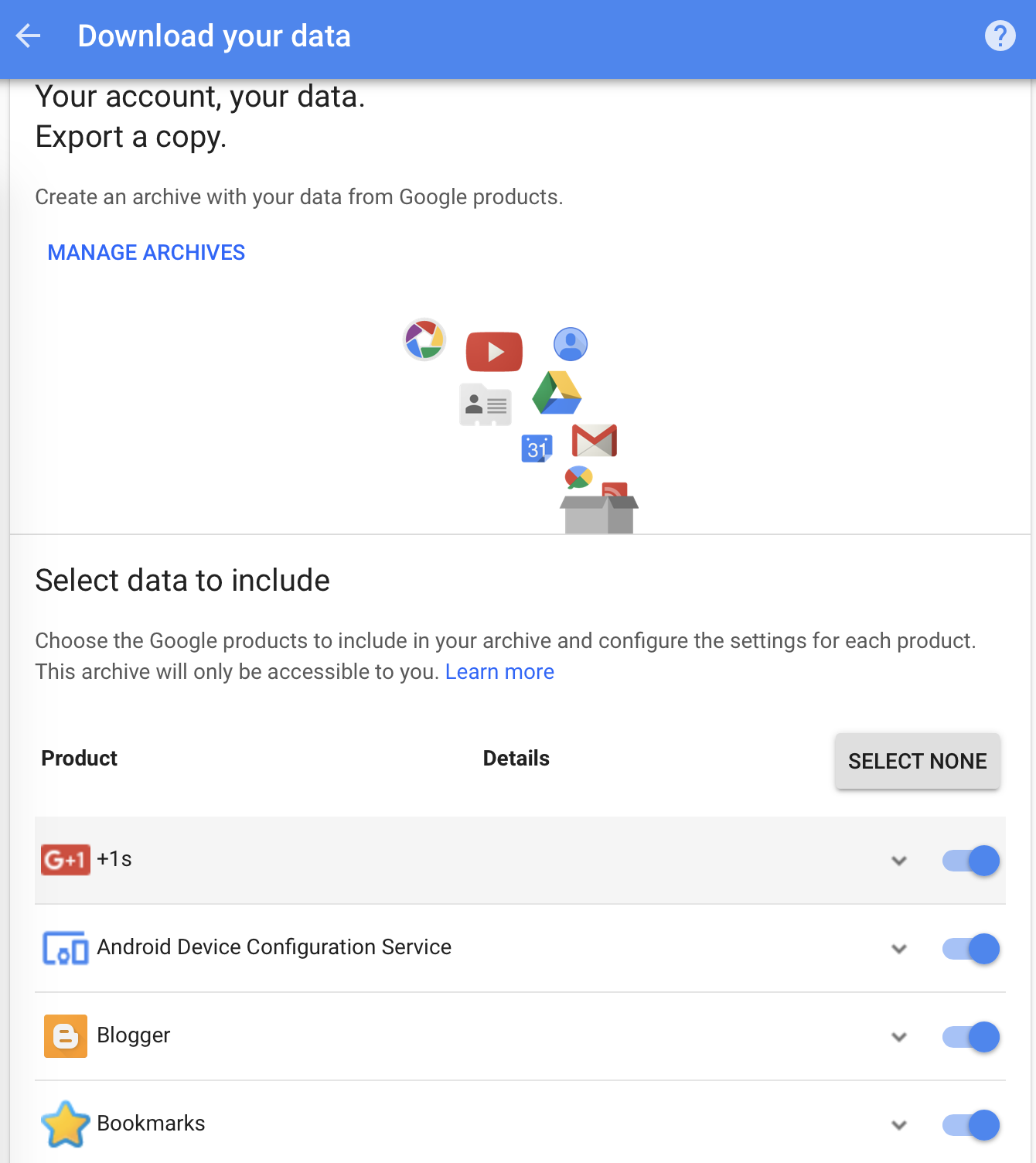Image resolution: width=1036 pixels, height=1163 pixels.
Task: Click the G+1 product icon
Action: click(x=66, y=860)
